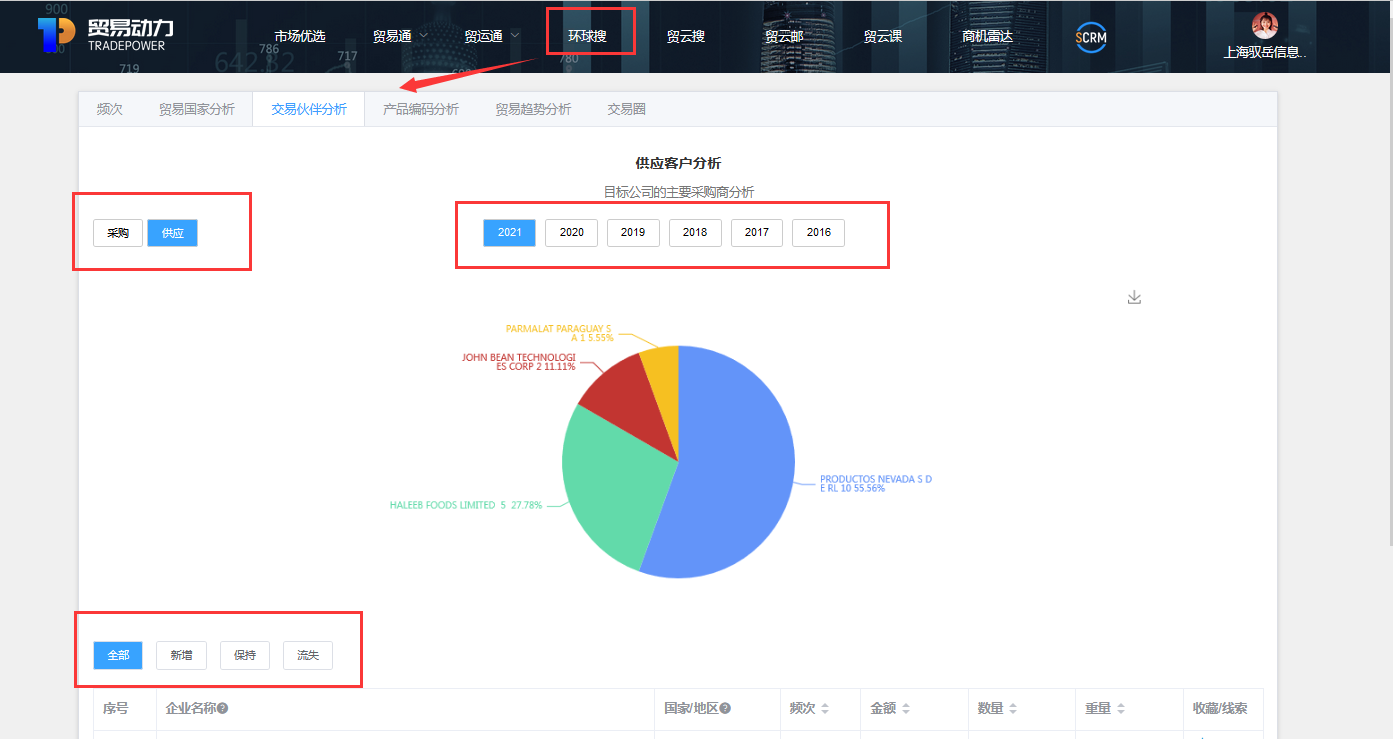Viewport: 1393px width, 739px height.
Task: Click the PARMALAT PARAGUAY chart label
Action: coord(559,333)
